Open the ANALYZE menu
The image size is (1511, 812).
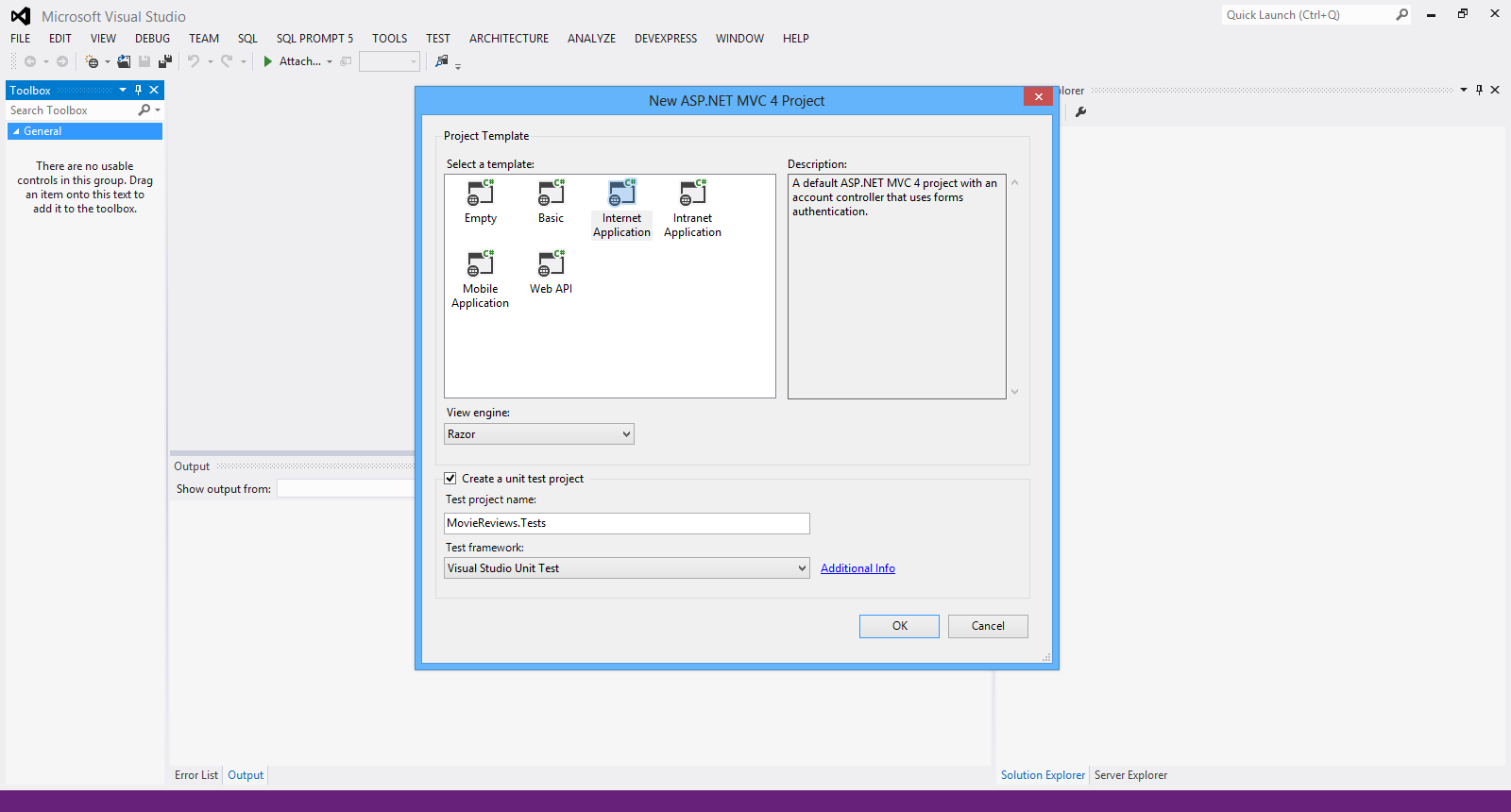pyautogui.click(x=592, y=39)
